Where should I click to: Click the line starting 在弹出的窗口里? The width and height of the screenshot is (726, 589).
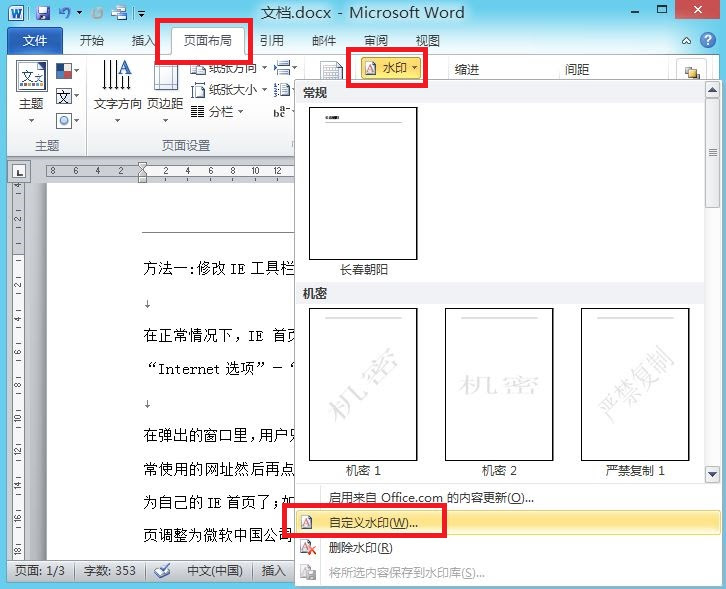pyautogui.click(x=219, y=435)
